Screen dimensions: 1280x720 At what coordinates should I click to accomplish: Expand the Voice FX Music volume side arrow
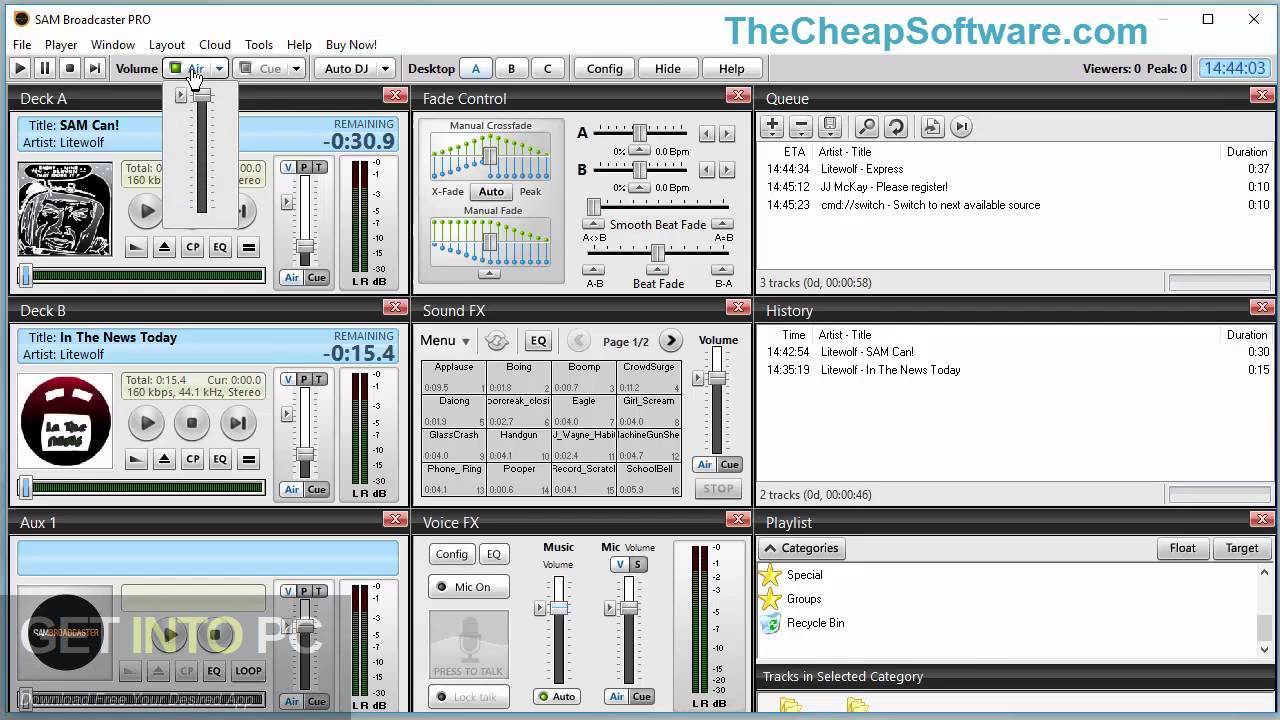[x=540, y=608]
